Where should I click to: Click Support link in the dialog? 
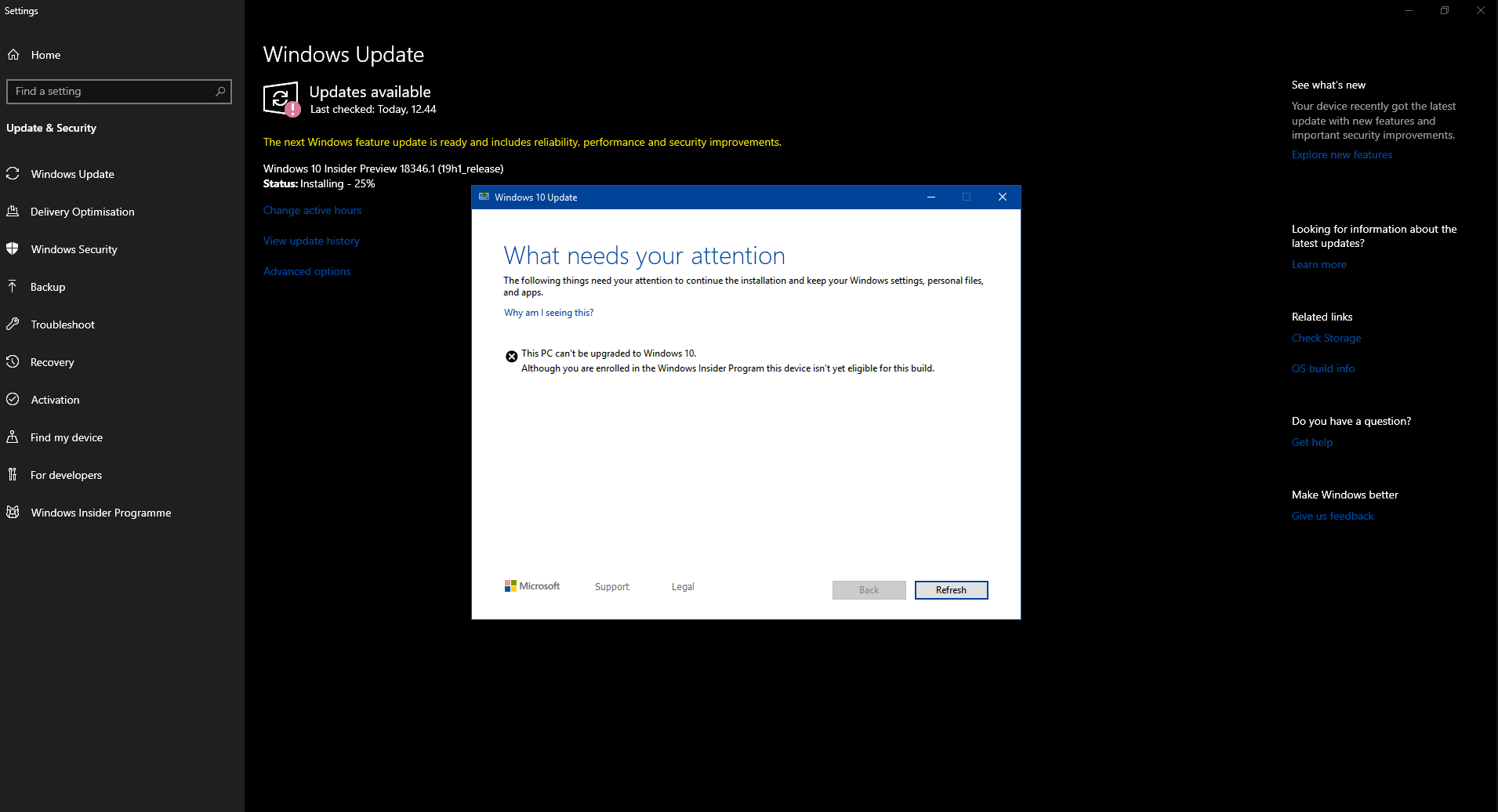612,587
